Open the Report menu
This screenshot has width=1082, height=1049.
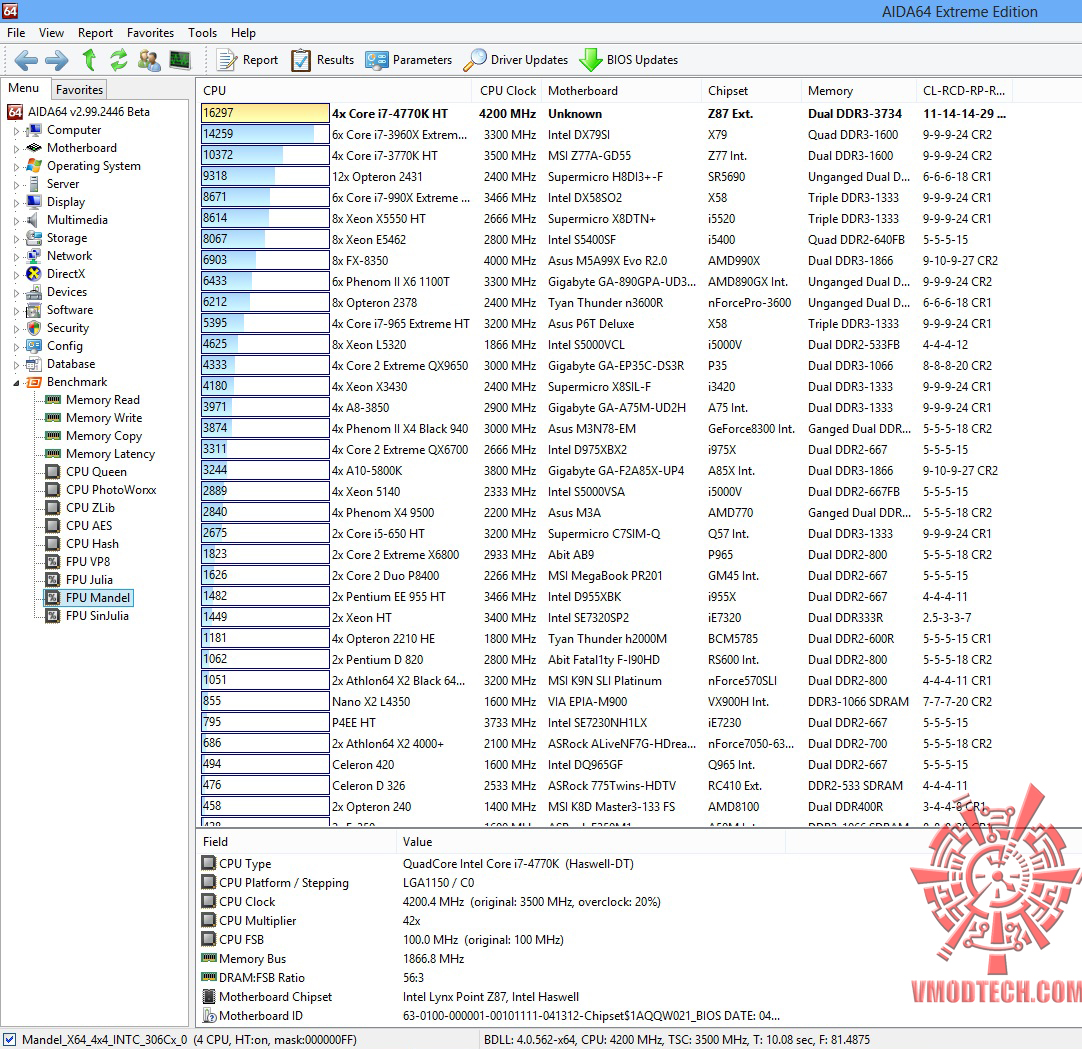coord(95,32)
